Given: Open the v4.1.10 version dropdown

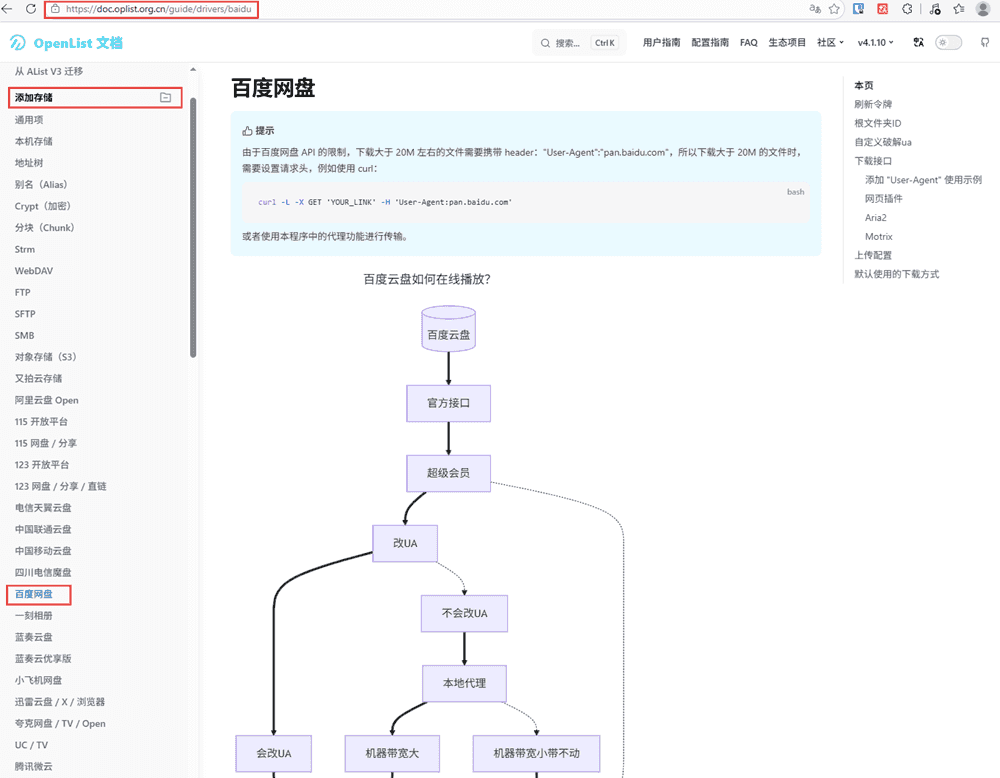Looking at the screenshot, I should (875, 43).
